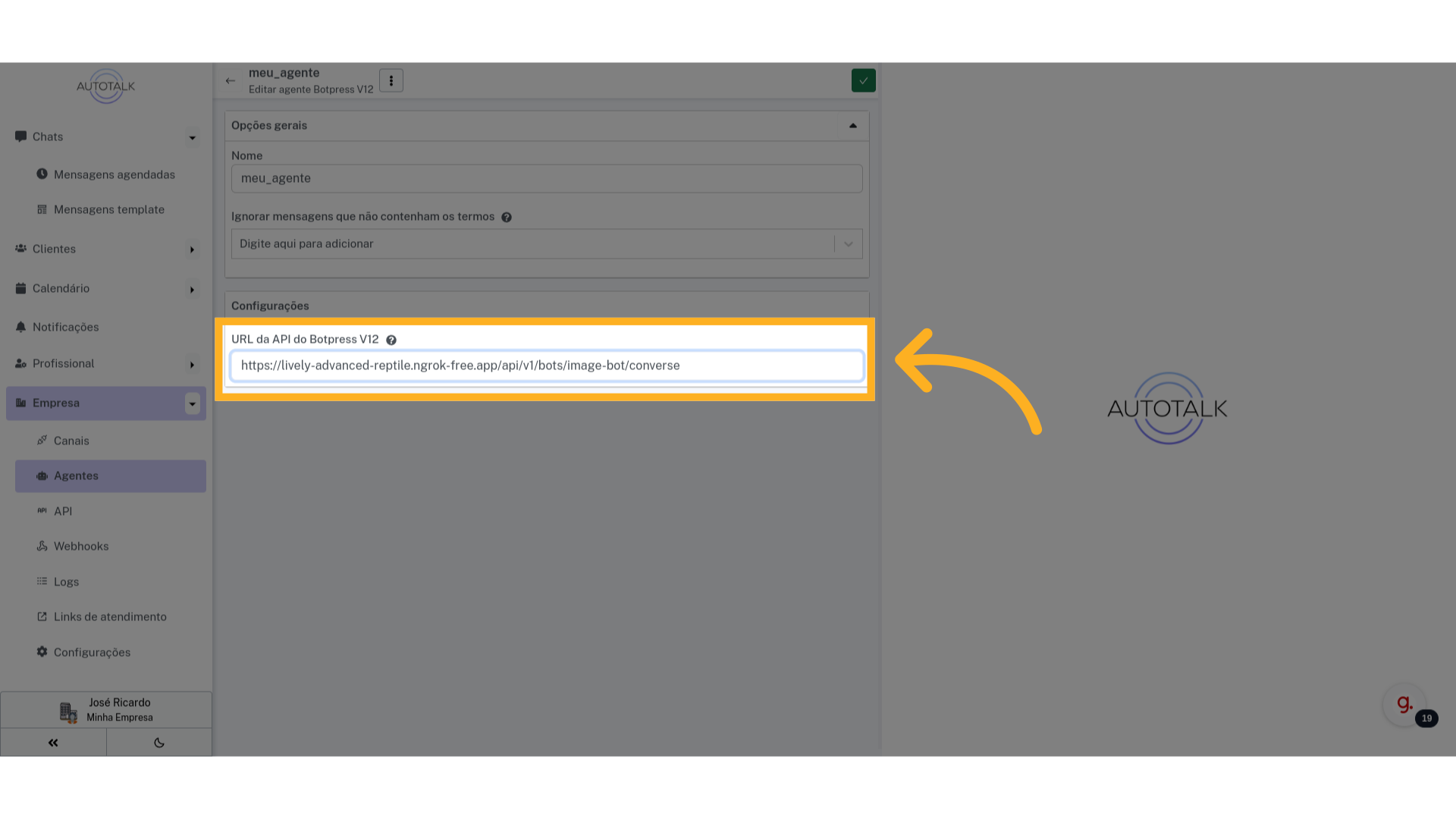The image size is (1456, 819).
Task: Click the webhook icon beside Webhooks
Action: [42, 546]
